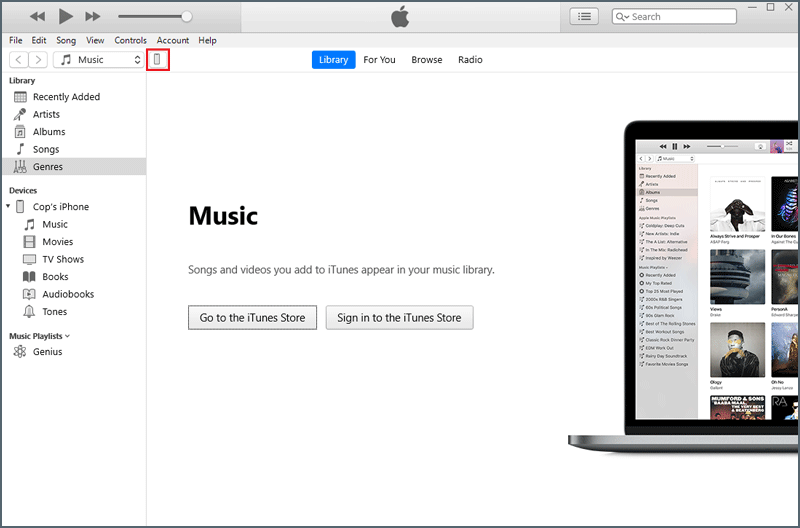This screenshot has width=800, height=528.
Task: Open the Help menu
Action: click(207, 40)
